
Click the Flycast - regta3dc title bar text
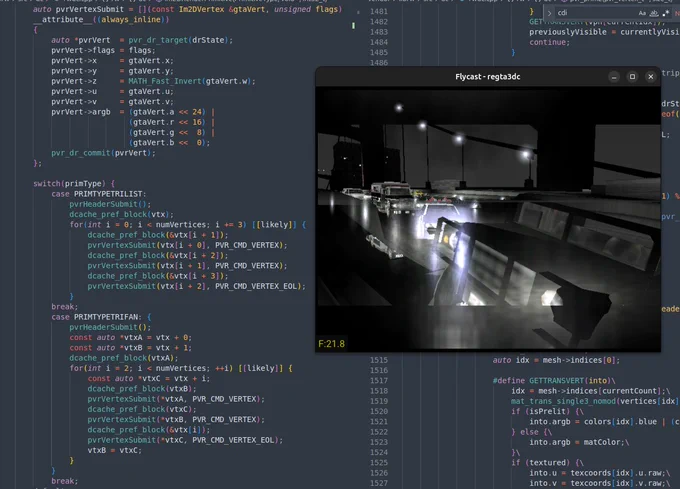[x=487, y=77]
